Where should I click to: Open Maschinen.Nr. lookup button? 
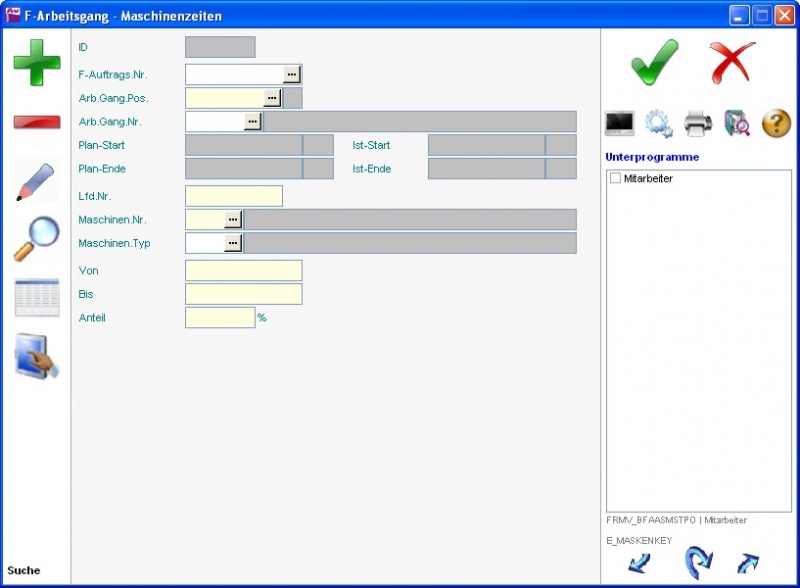[x=233, y=219]
